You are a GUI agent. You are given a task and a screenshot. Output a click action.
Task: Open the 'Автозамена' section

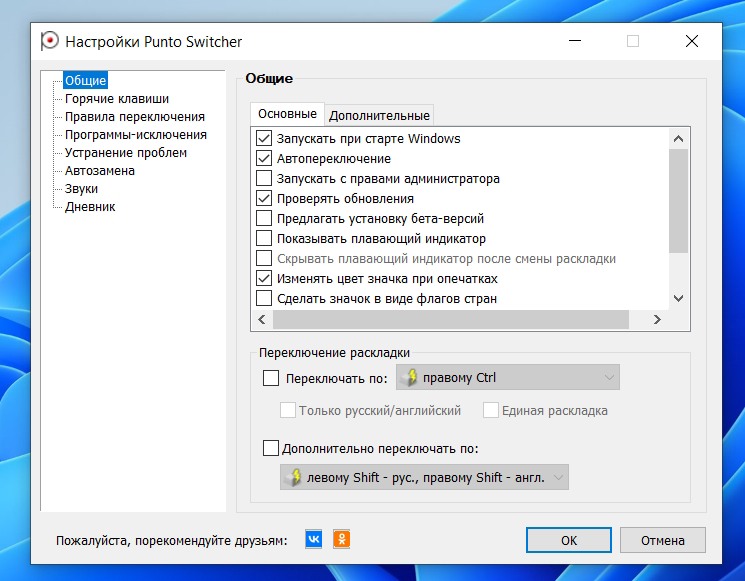pos(100,171)
